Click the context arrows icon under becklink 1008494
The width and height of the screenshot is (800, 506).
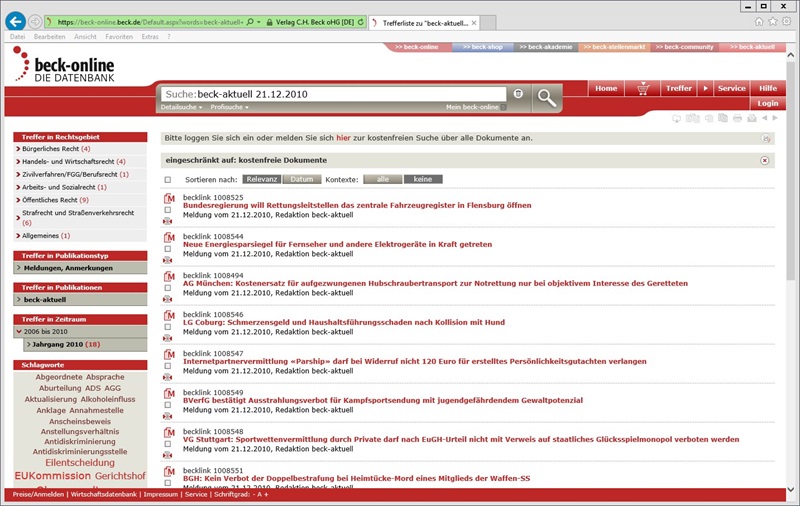(x=167, y=299)
